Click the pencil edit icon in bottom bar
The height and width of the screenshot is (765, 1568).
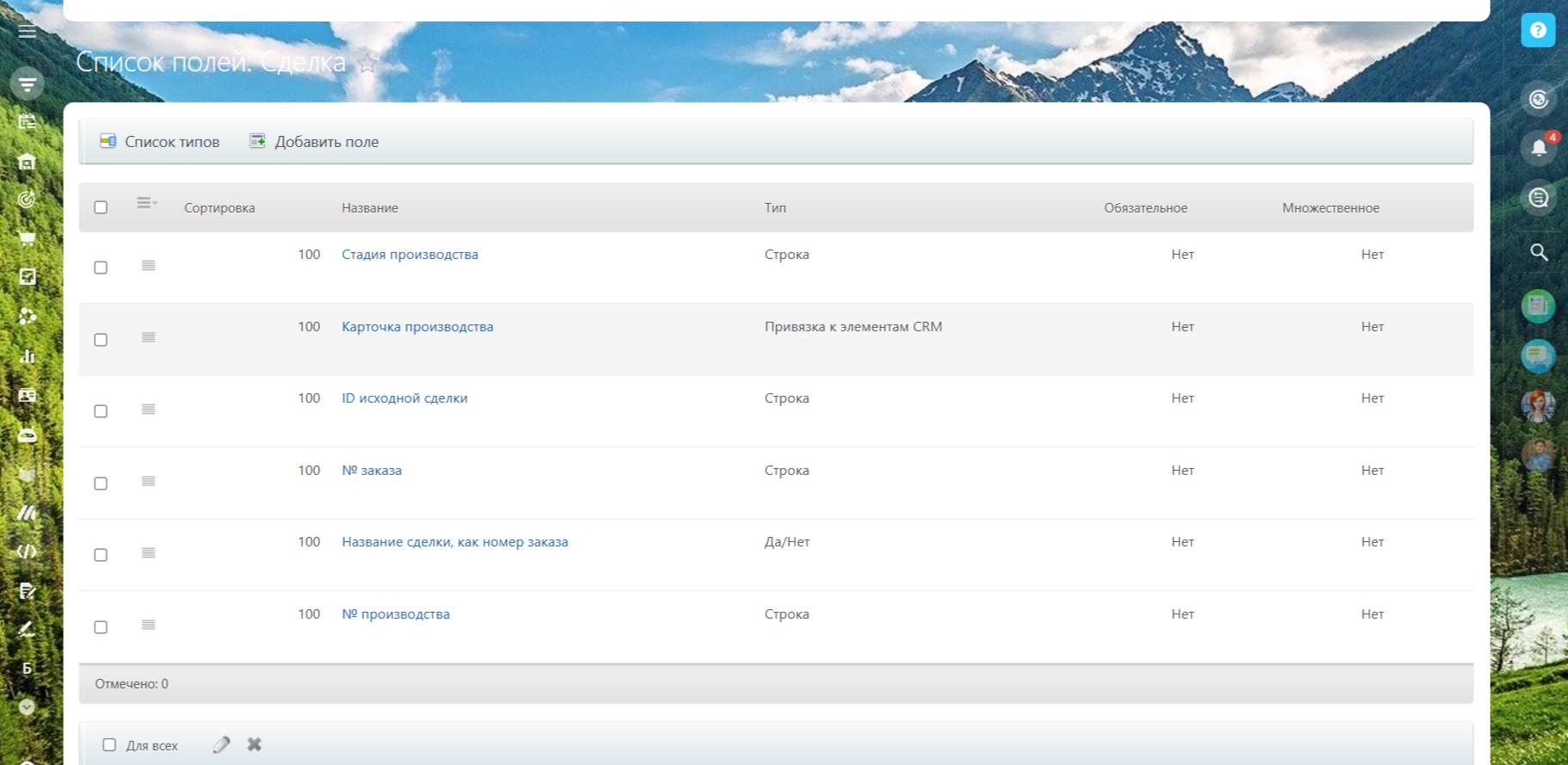tap(221, 745)
